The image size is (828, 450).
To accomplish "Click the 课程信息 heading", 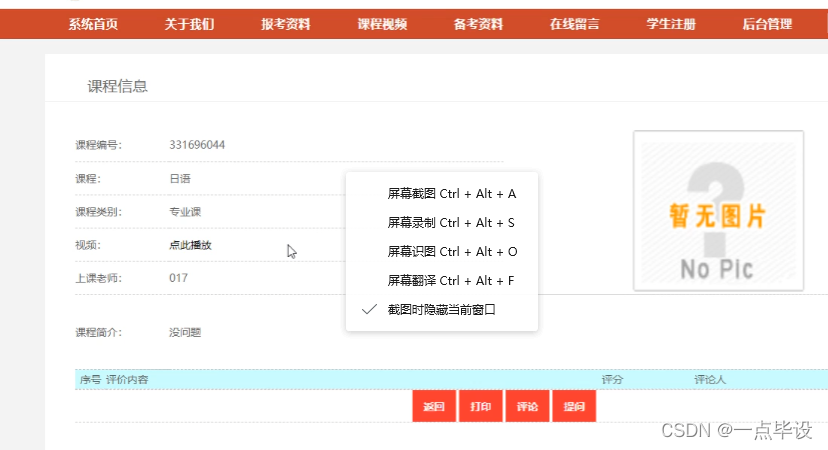I will coord(117,86).
